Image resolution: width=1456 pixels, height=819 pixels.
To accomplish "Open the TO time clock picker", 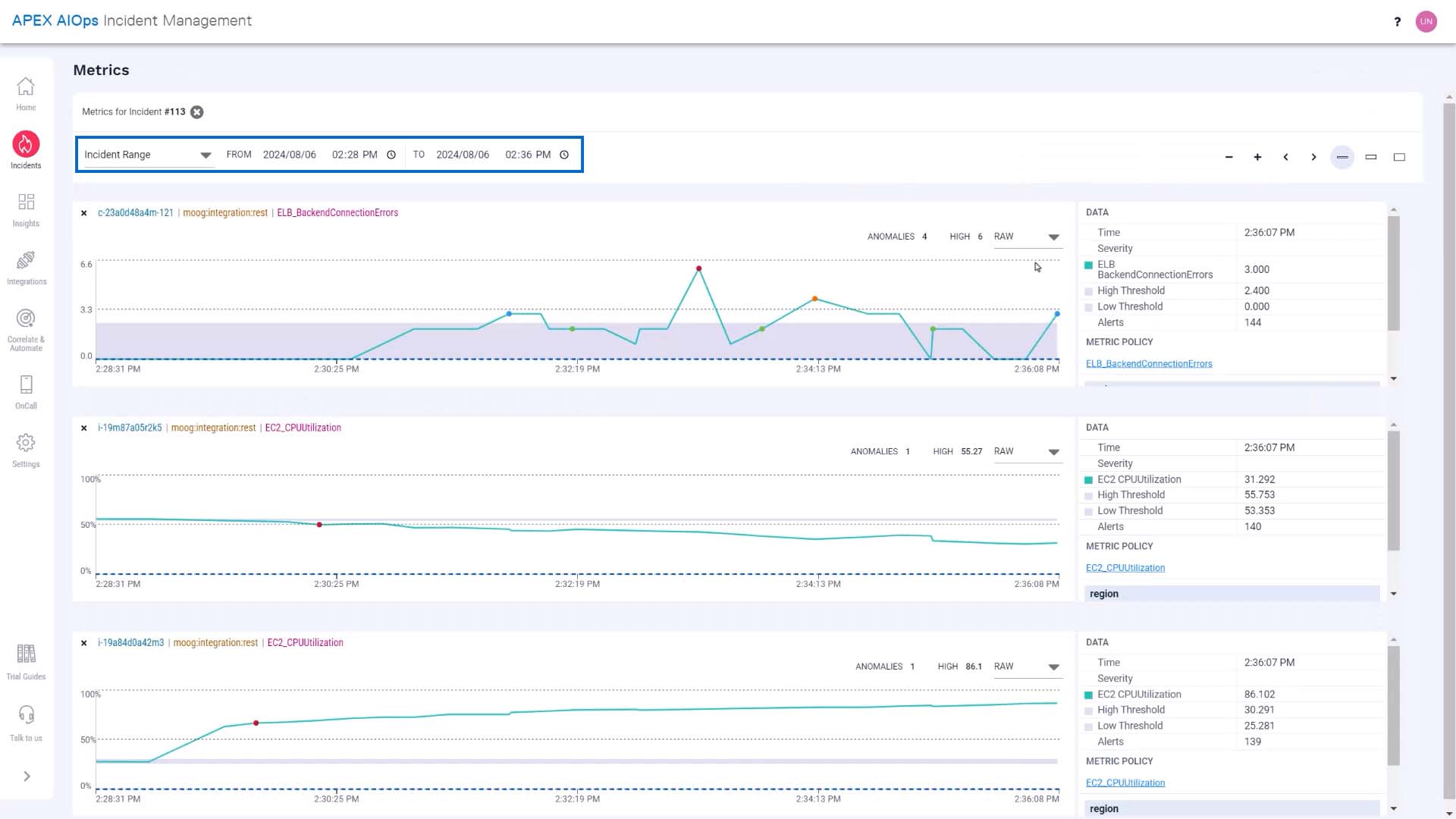I will coord(564,155).
